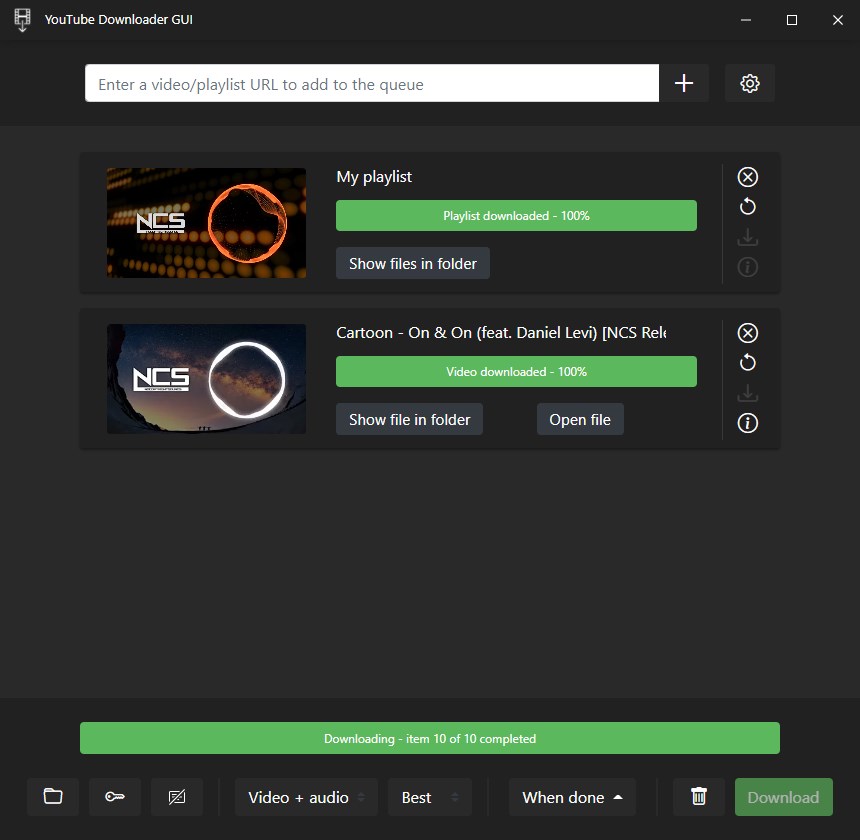Click the Playlist downloaded - 100% progress bar
This screenshot has height=840, width=860.
pos(516,215)
